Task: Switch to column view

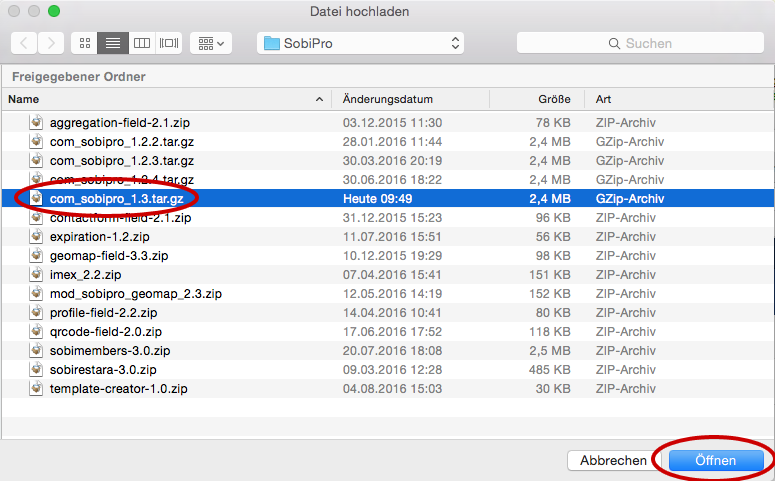Action: pos(142,44)
